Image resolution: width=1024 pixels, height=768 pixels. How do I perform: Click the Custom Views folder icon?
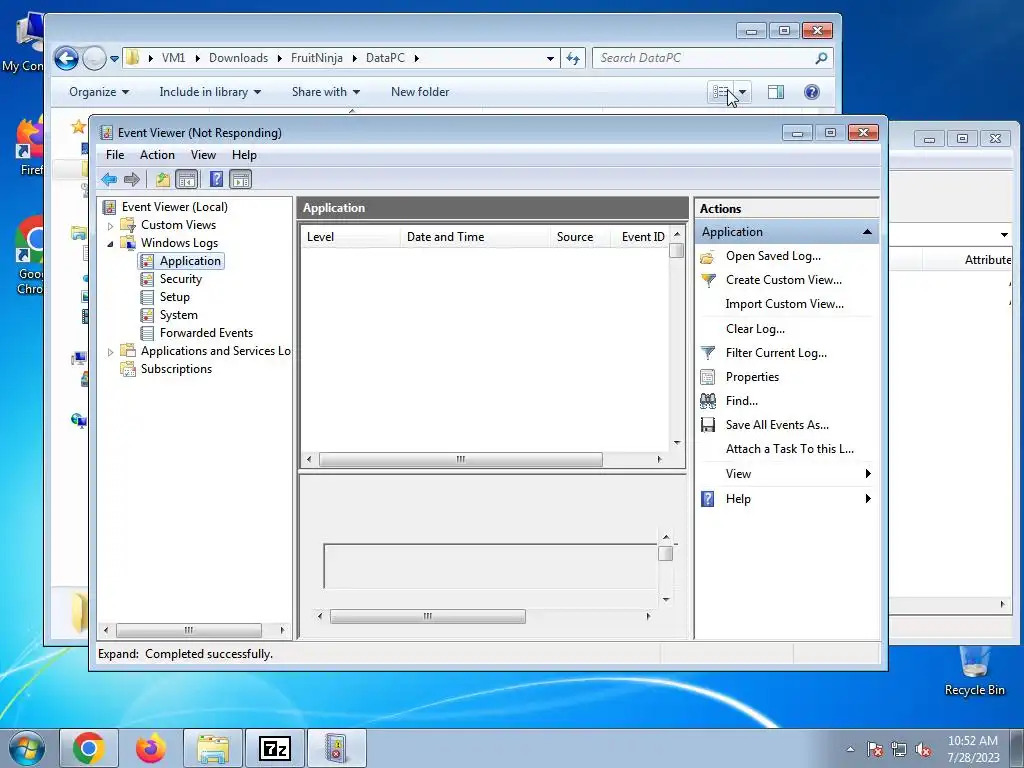click(128, 225)
